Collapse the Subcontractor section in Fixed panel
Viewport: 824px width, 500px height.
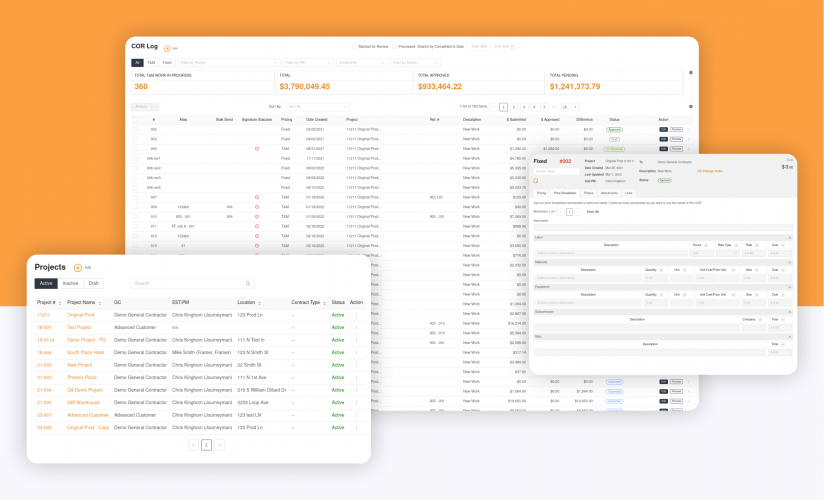point(789,312)
